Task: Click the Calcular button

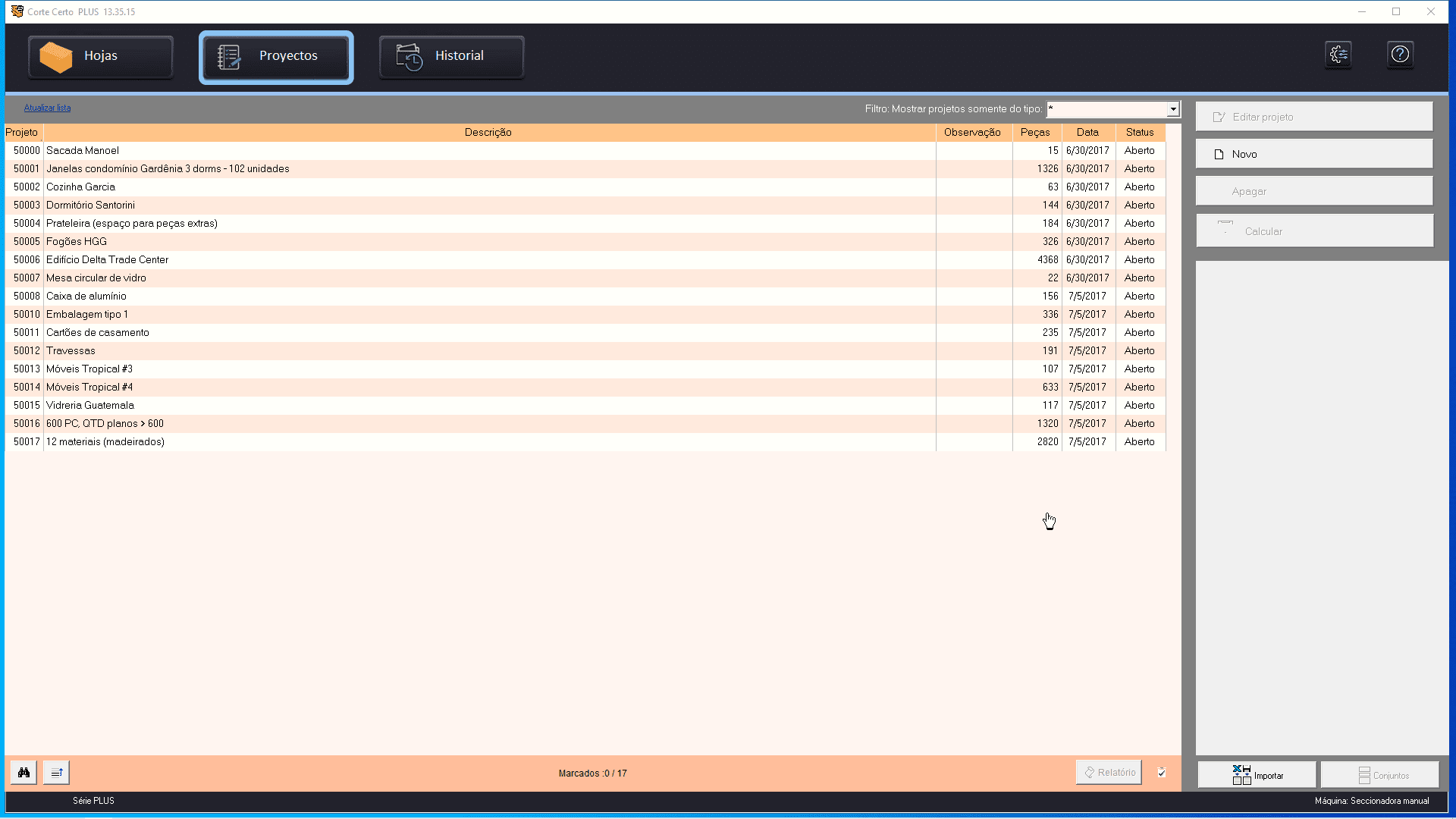Action: (1314, 231)
